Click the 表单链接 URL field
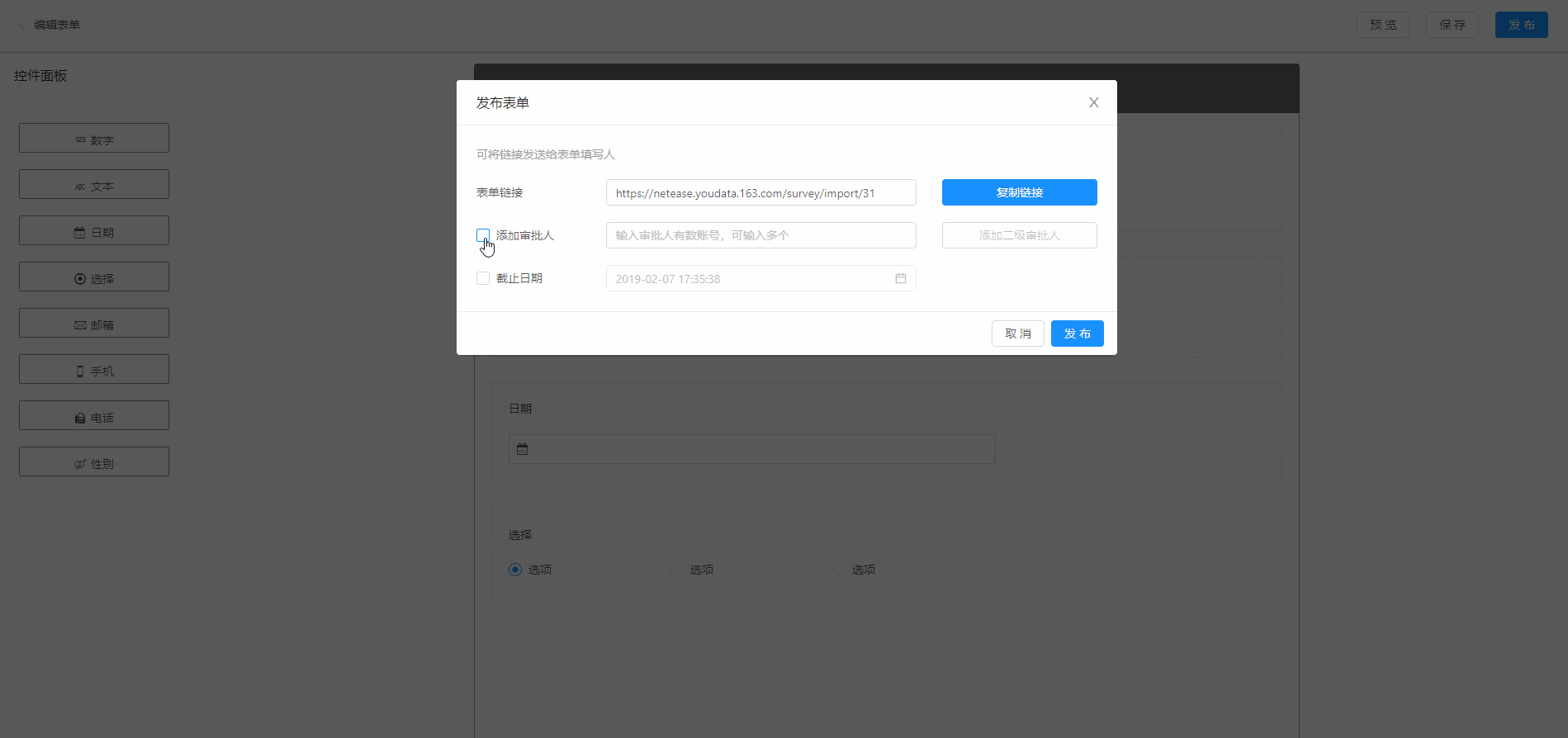 click(x=760, y=192)
